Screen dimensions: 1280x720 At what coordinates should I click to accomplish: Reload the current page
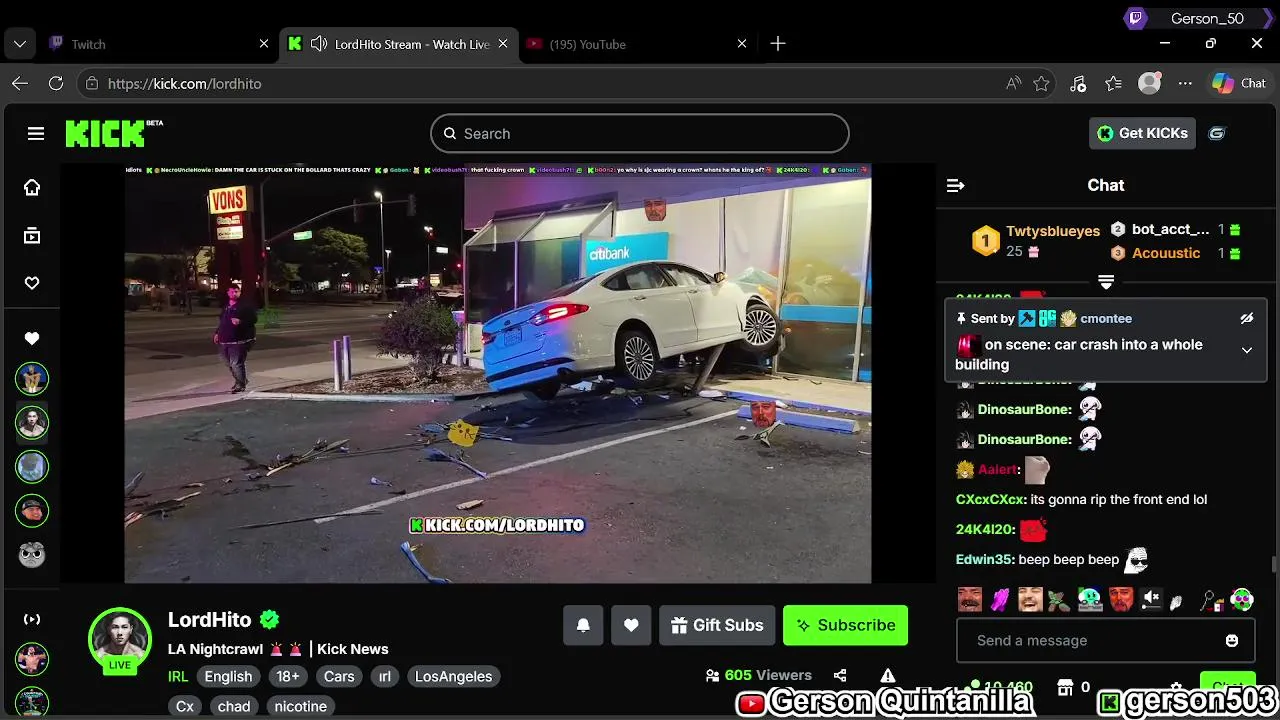click(x=56, y=84)
